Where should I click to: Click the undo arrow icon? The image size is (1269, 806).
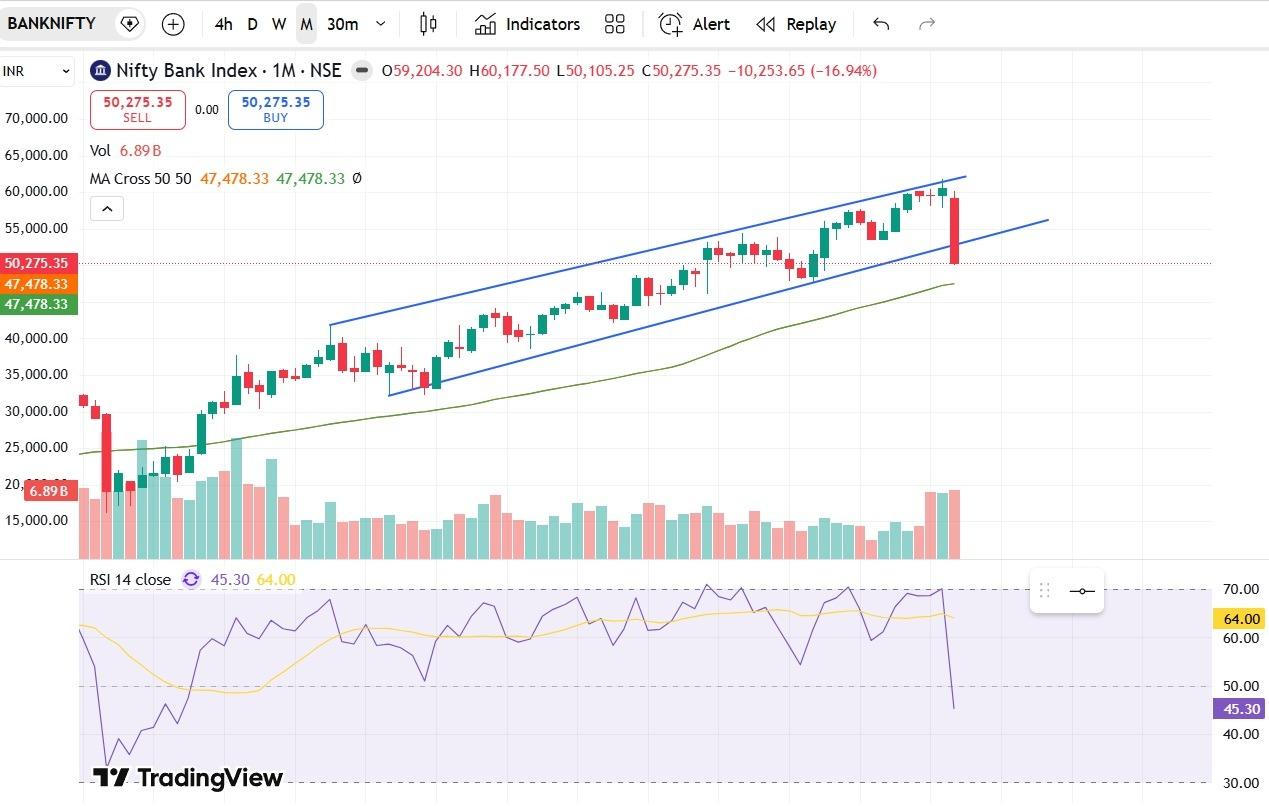(x=881, y=24)
